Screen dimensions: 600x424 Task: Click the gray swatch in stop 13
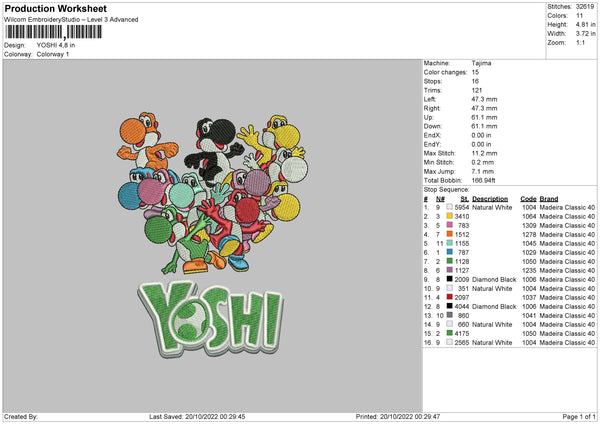(450, 315)
